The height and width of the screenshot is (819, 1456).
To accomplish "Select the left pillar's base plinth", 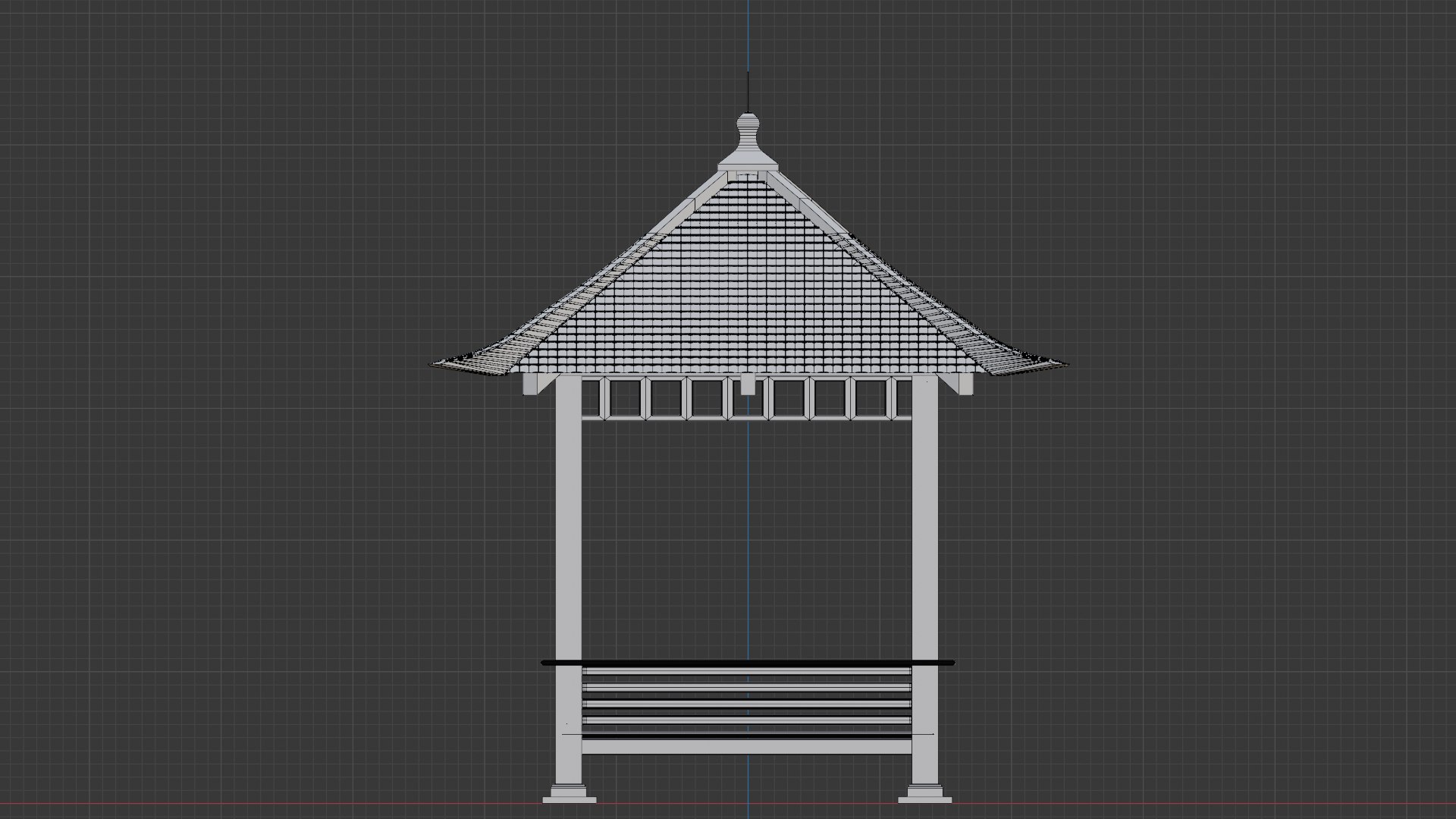I will tap(570, 794).
